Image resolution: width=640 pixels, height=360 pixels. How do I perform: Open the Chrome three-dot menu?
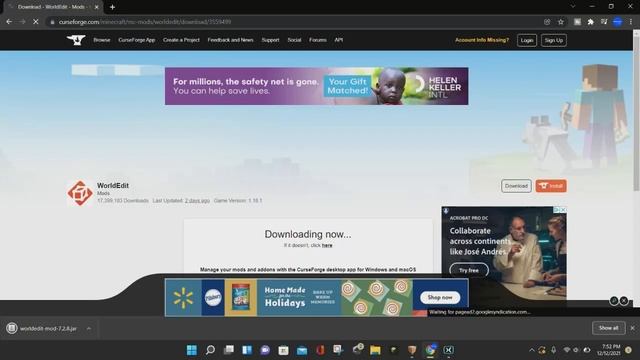tap(631, 22)
